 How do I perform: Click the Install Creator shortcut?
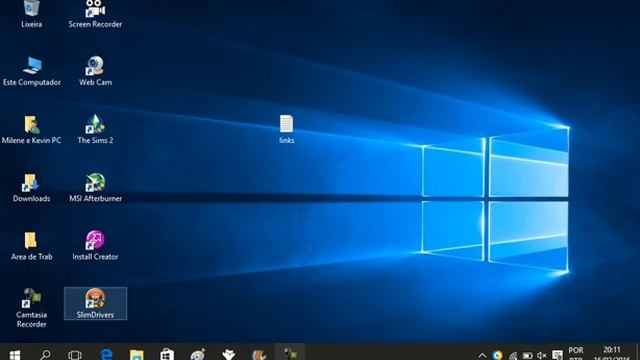click(x=95, y=246)
